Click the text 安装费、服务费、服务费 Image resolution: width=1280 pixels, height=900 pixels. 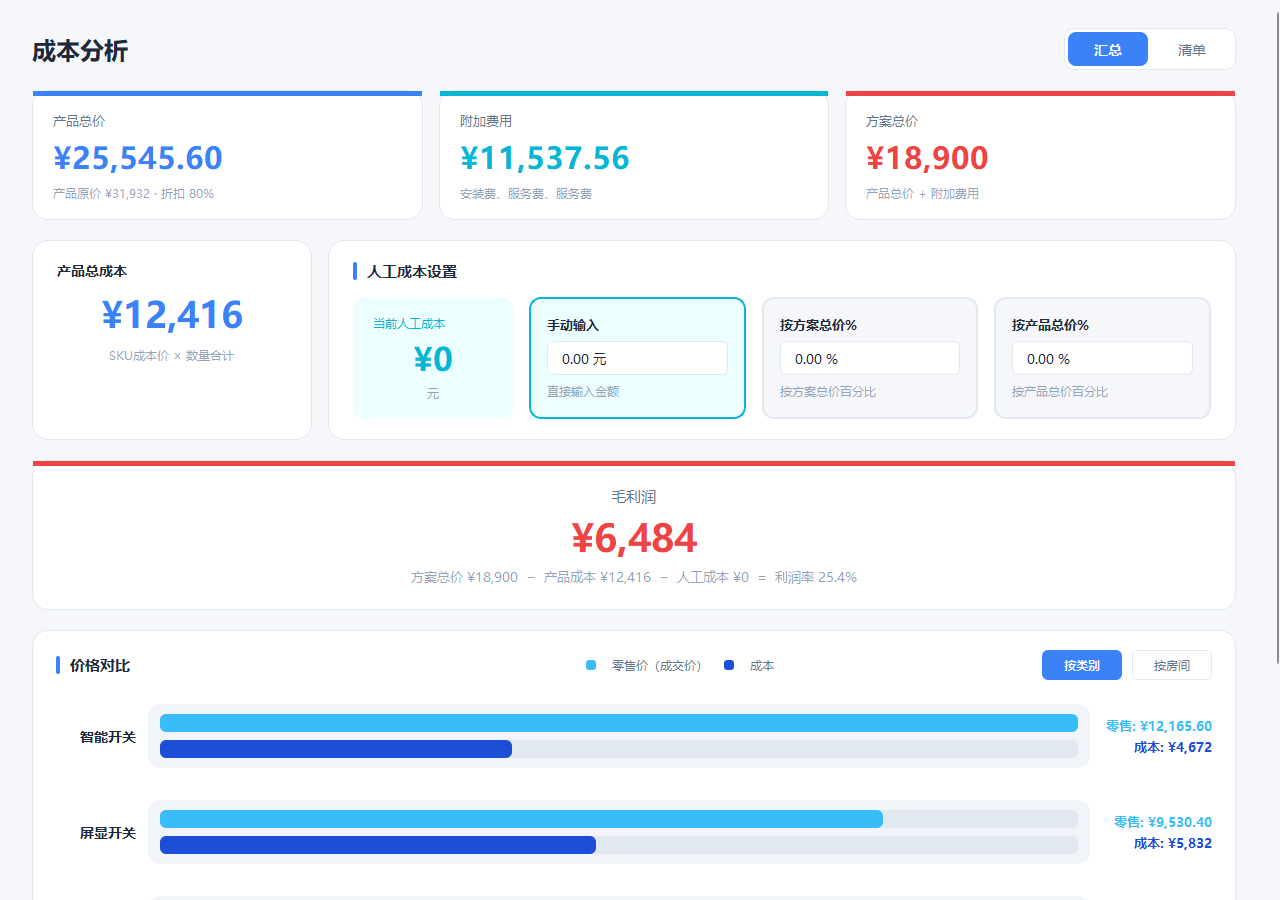[x=526, y=194]
